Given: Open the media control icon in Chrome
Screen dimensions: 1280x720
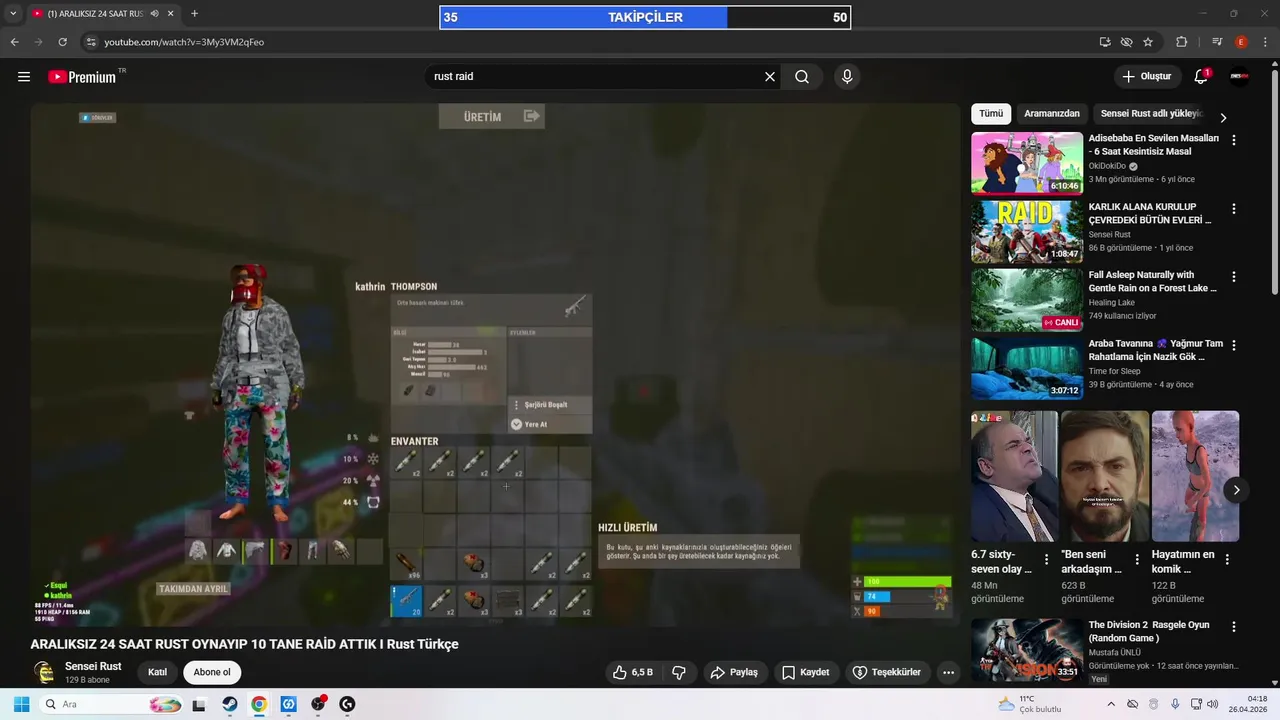Looking at the screenshot, I should click(x=1217, y=42).
